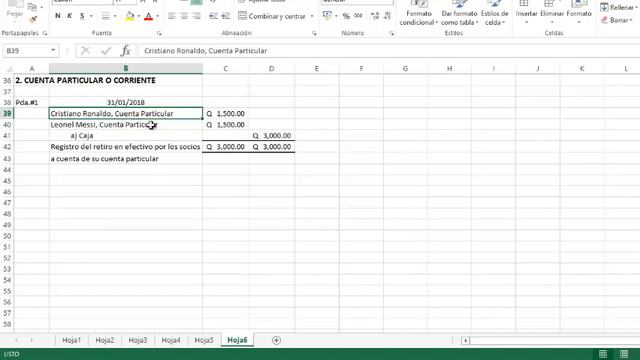The width and height of the screenshot is (640, 360).
Task: Select cell 'Pda.#1'
Action: point(32,102)
